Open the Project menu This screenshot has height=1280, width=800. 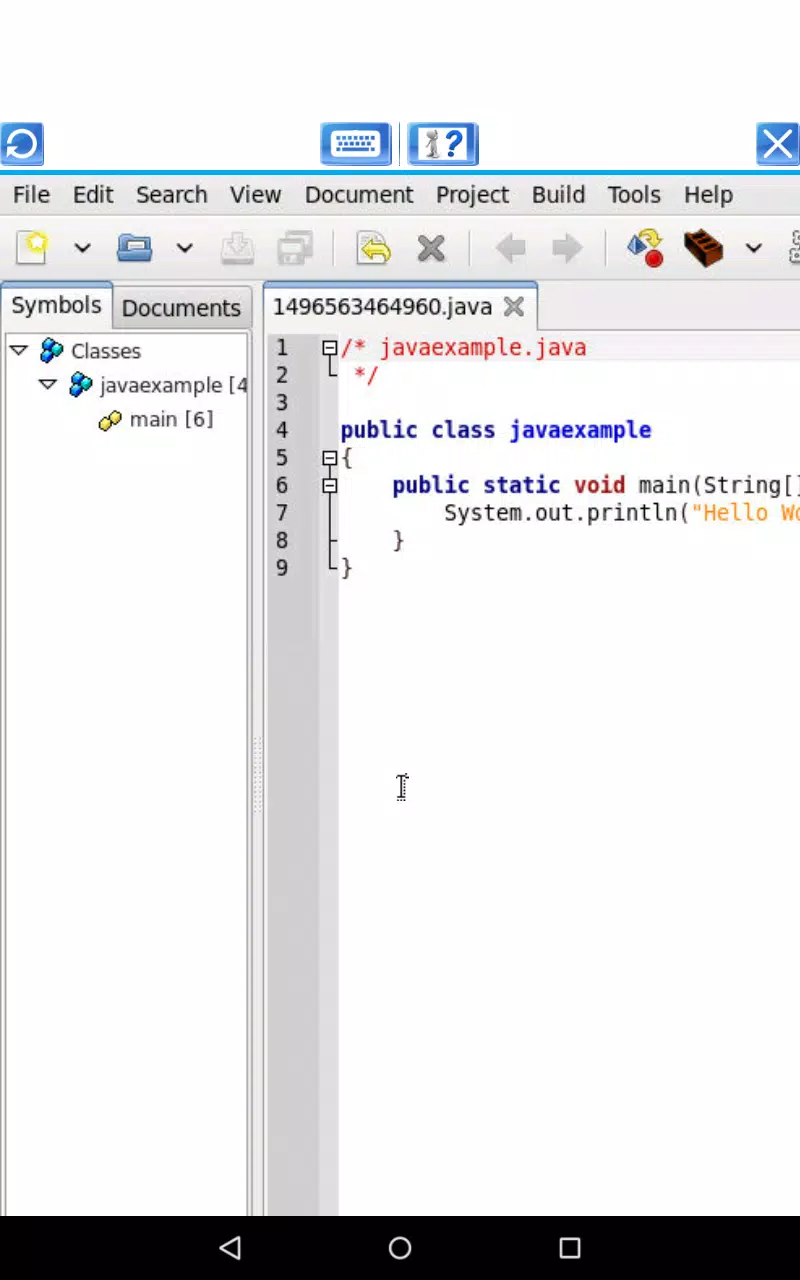[472, 195]
